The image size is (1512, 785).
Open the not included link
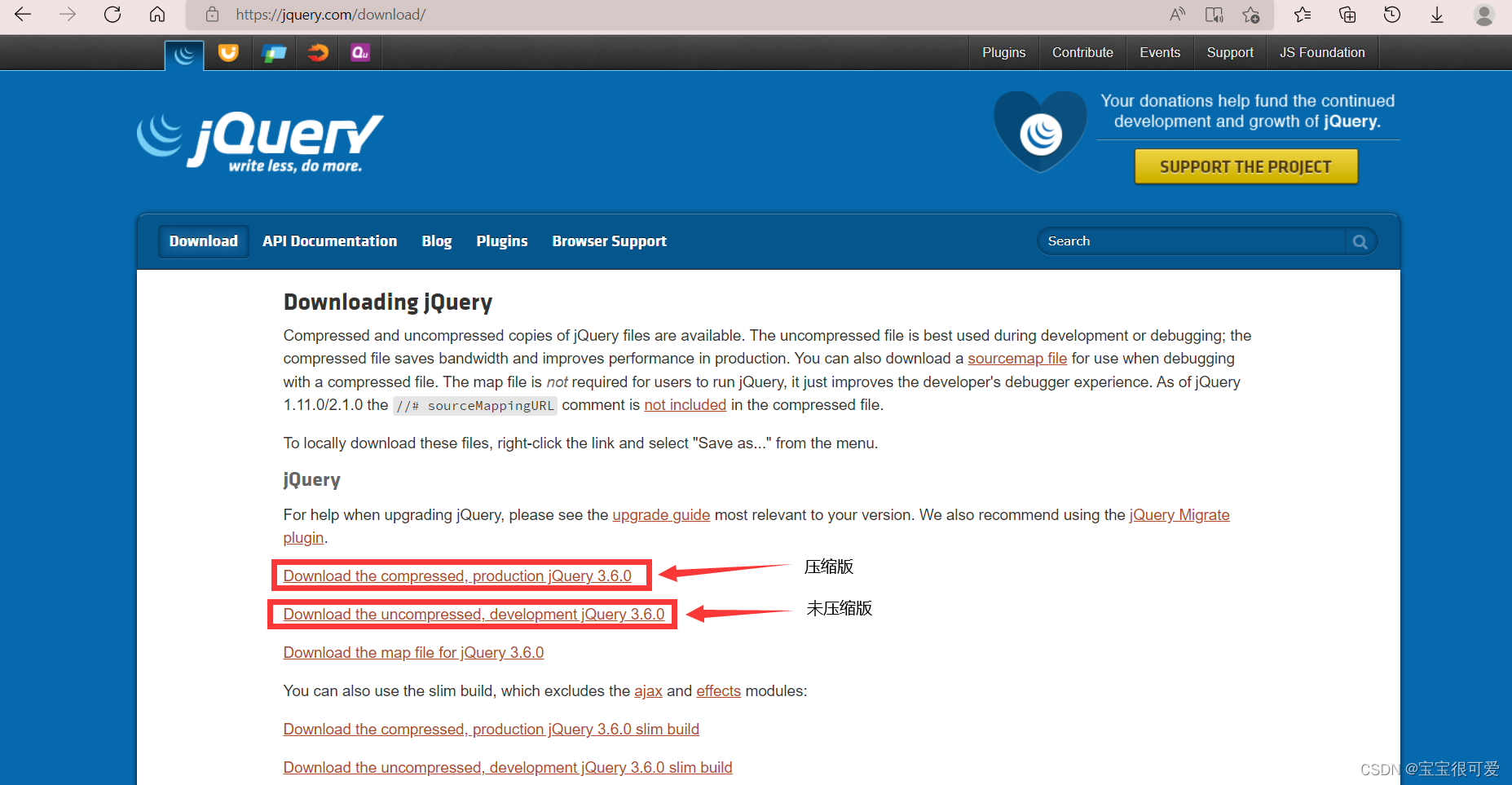[685, 405]
